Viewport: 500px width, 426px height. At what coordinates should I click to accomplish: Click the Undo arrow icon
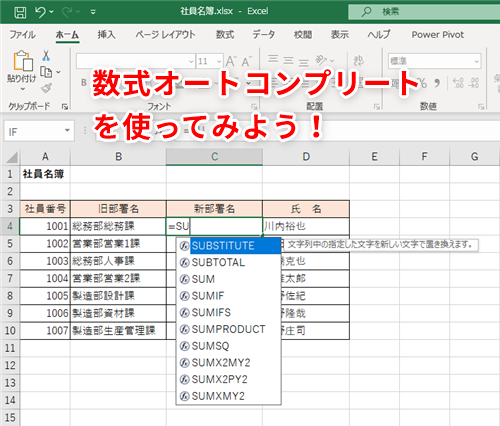(40, 12)
